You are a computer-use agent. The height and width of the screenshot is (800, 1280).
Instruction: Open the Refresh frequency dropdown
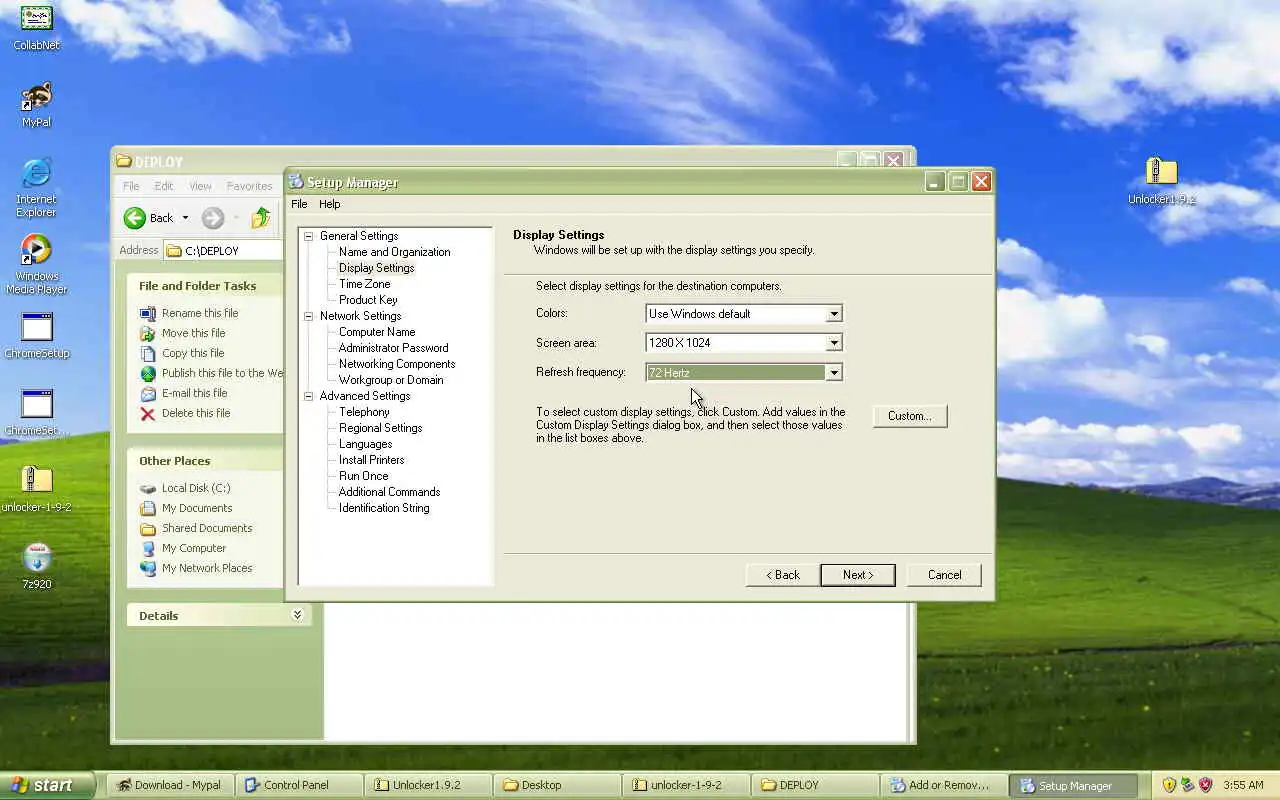833,373
